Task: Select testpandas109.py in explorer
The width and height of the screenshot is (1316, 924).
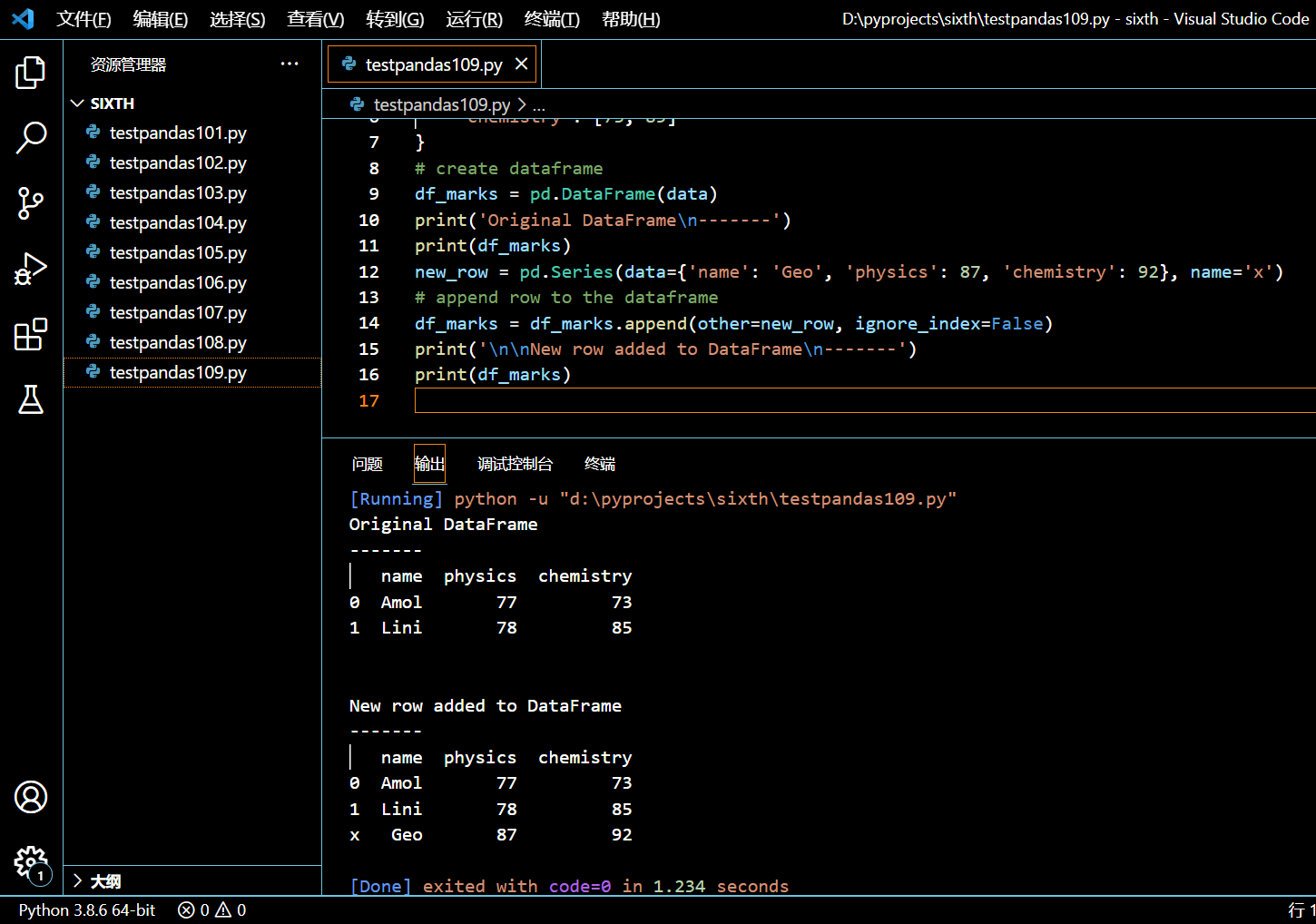Action: (192, 372)
